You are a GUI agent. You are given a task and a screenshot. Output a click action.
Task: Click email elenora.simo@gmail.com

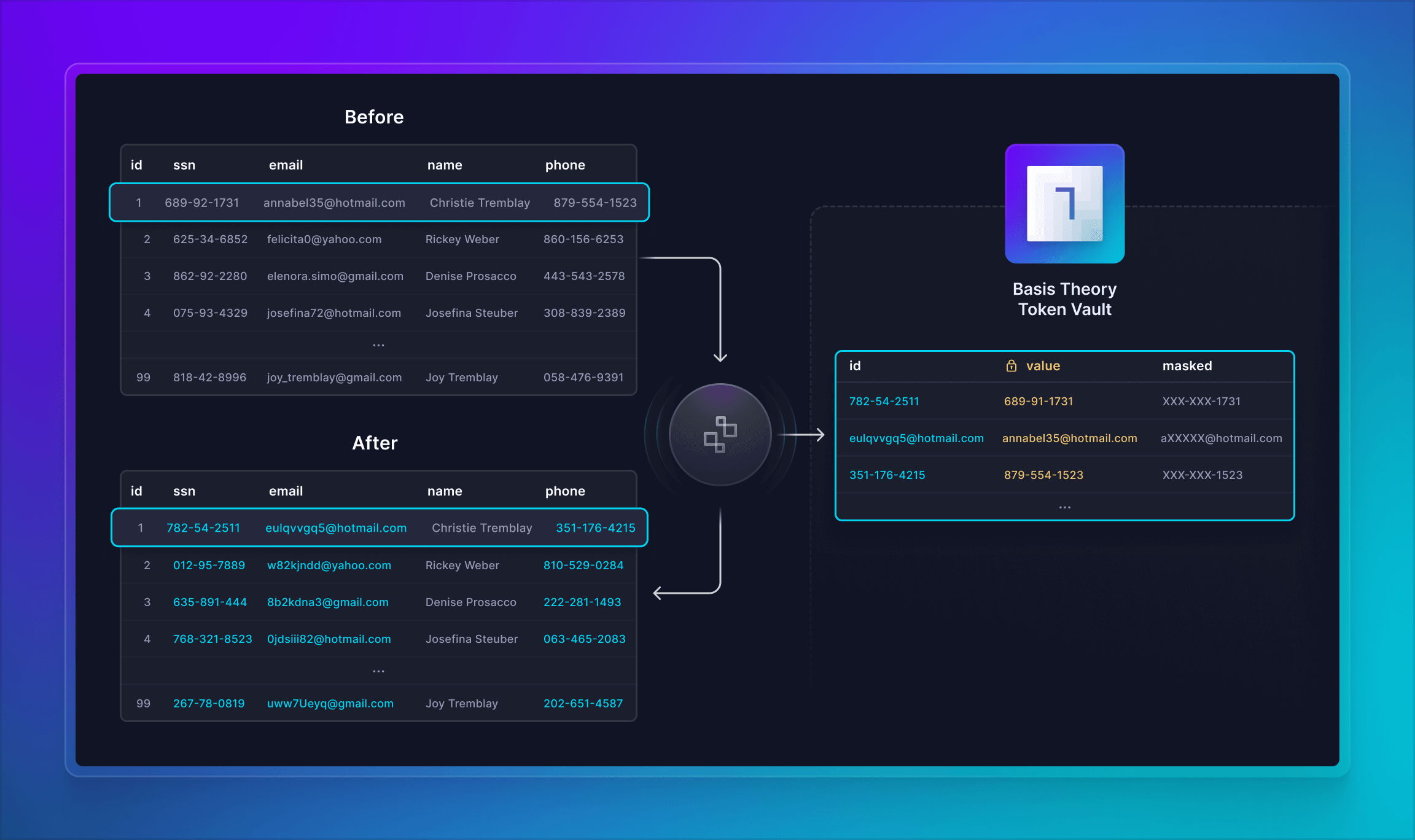pyautogui.click(x=335, y=276)
